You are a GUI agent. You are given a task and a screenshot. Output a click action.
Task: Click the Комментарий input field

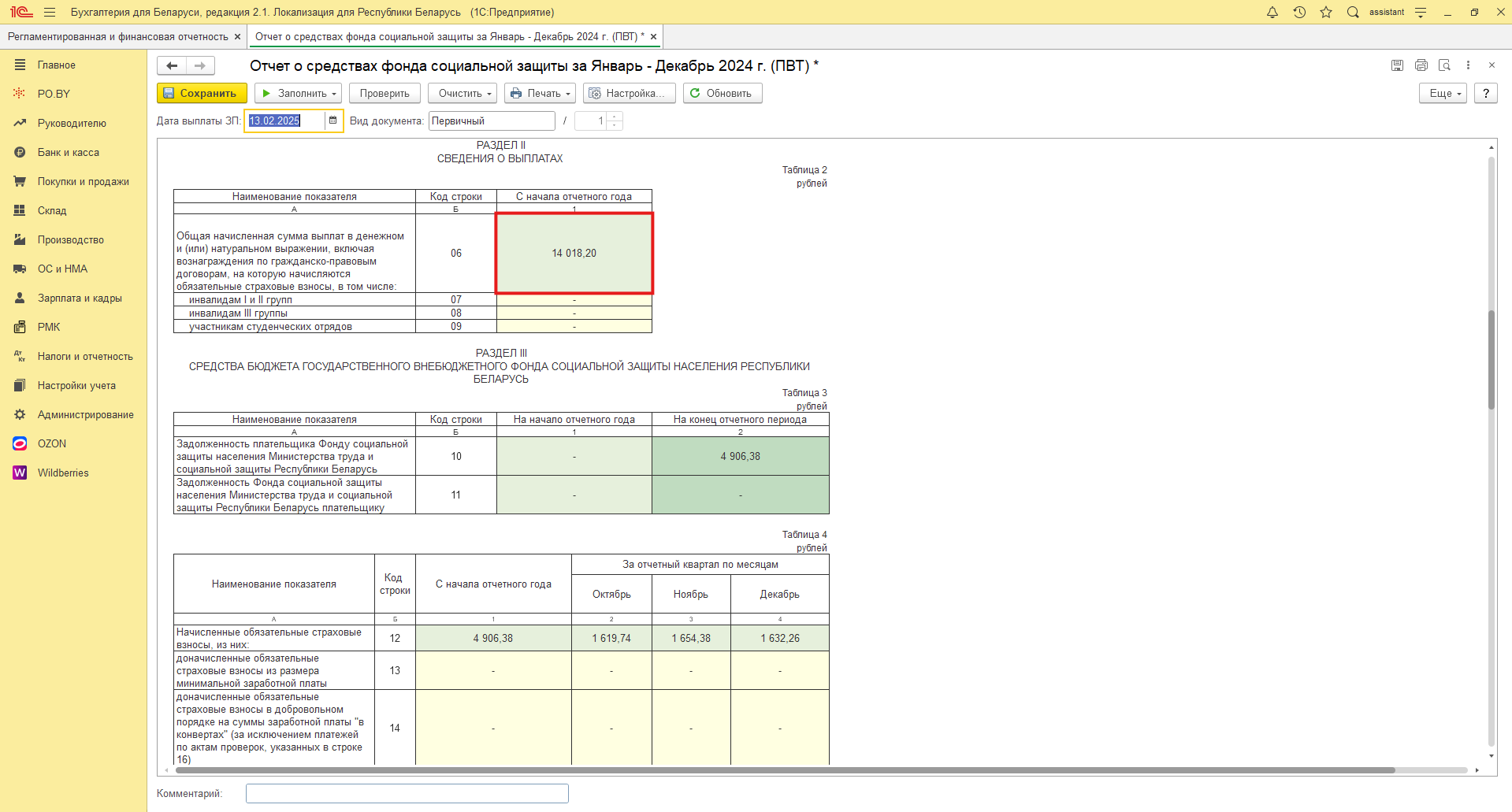click(407, 793)
